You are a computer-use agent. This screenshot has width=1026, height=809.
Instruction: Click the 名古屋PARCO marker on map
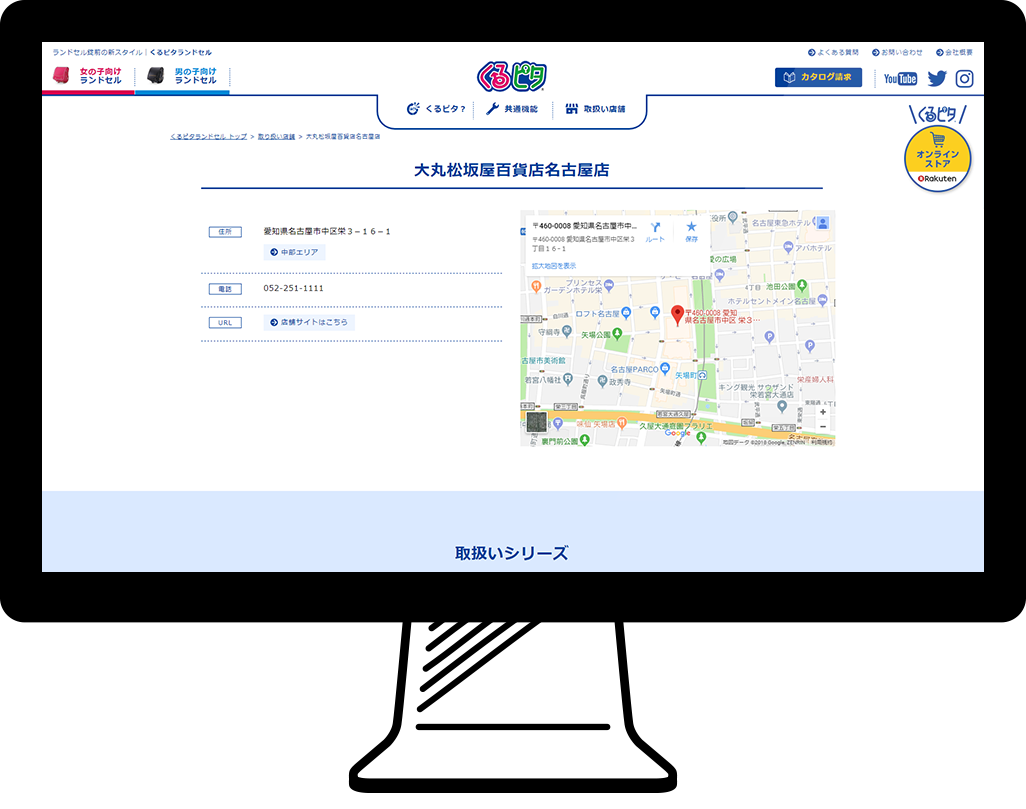(665, 369)
